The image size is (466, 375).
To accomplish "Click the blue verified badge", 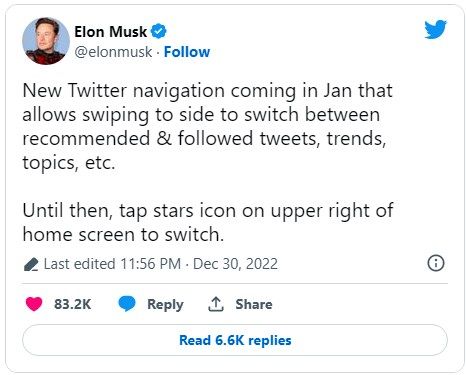I will [158, 32].
